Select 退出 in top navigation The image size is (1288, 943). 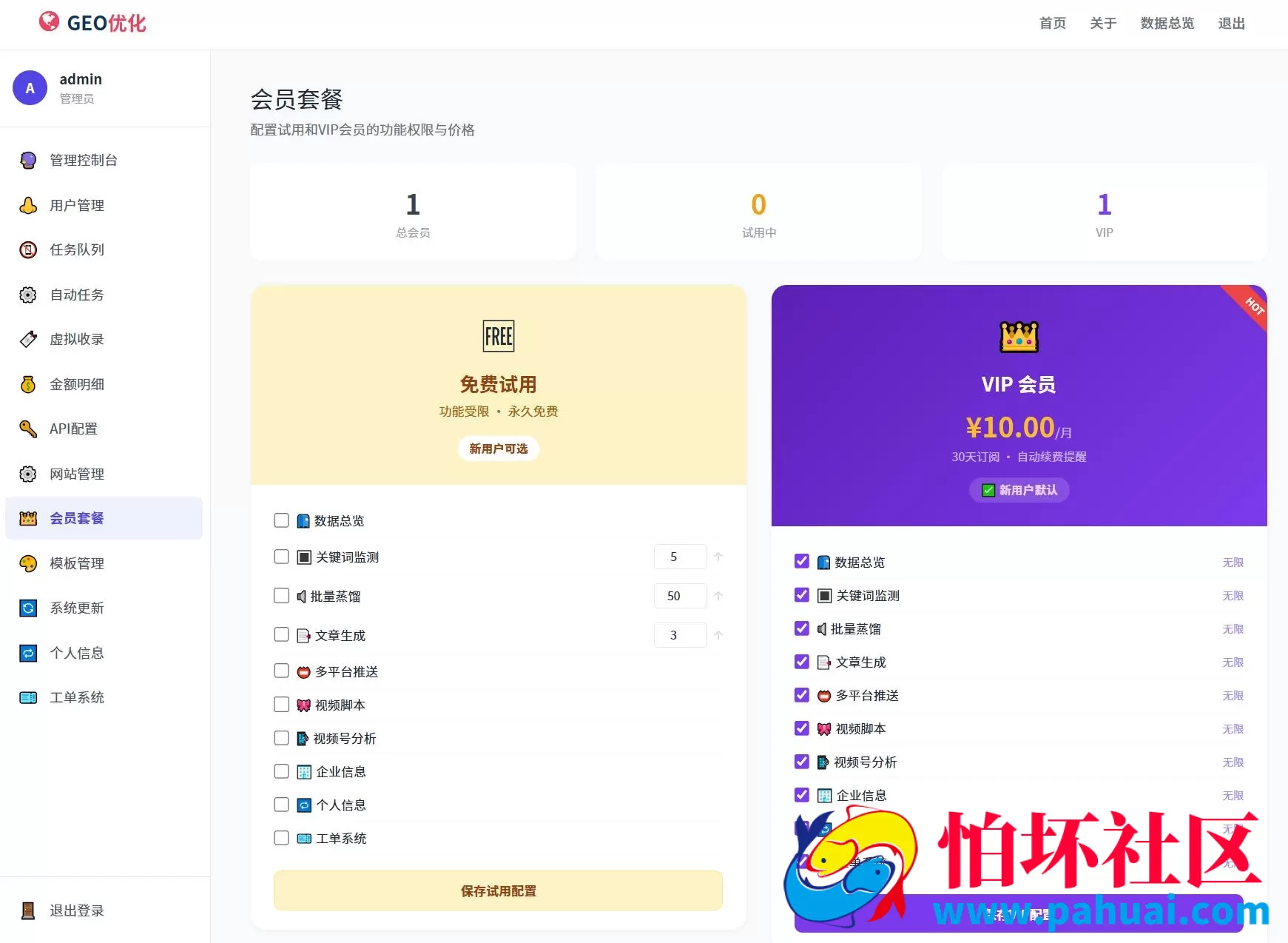click(x=1232, y=24)
